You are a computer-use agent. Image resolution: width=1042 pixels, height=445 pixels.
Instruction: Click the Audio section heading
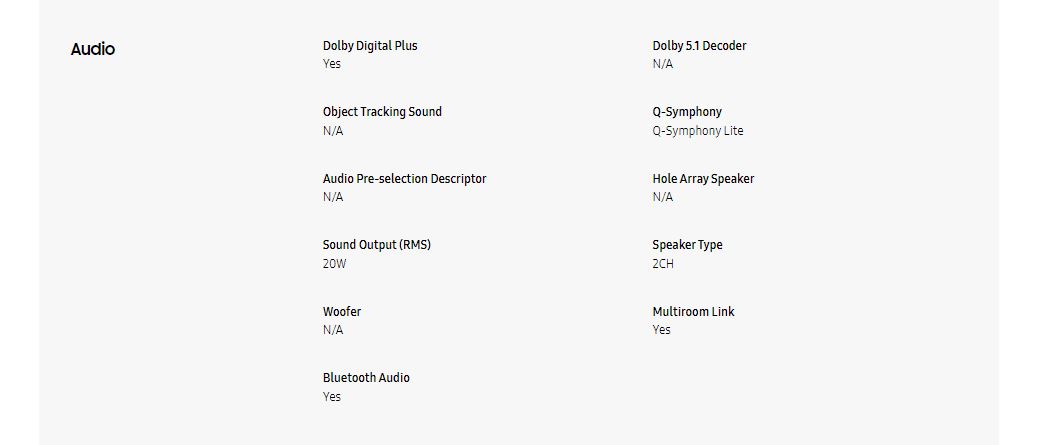(x=93, y=49)
